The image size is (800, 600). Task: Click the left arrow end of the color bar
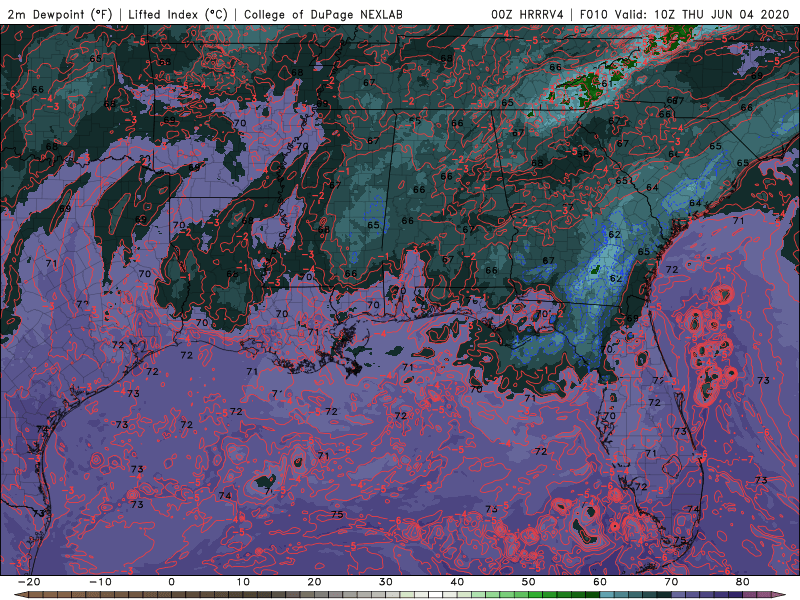tap(19, 595)
